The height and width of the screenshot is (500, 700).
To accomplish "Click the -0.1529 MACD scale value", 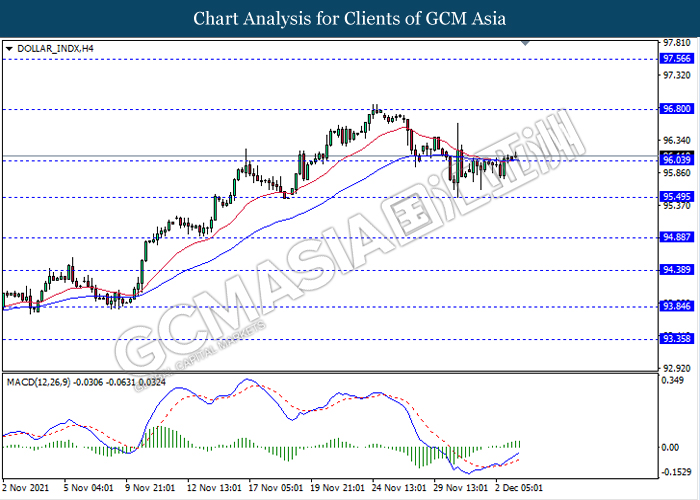I will pos(676,472).
